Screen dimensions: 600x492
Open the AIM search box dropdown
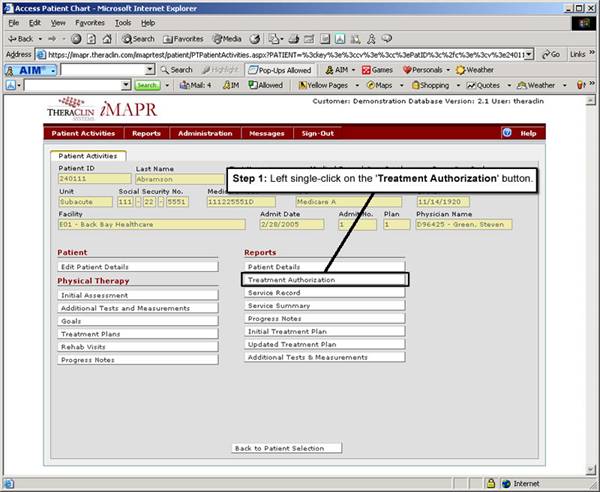(150, 70)
